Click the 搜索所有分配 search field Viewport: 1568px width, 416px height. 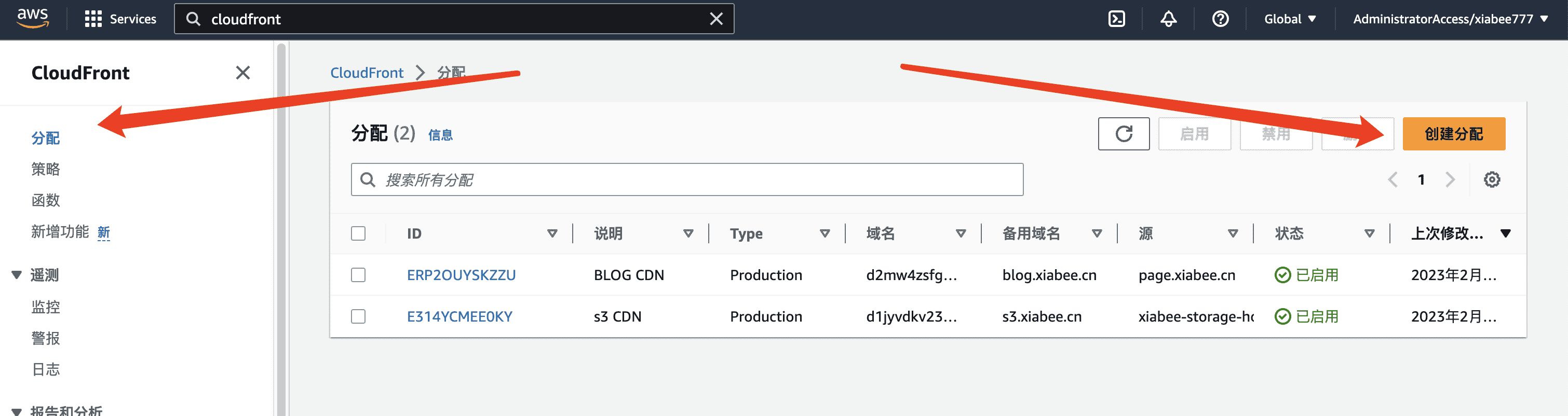coord(686,179)
